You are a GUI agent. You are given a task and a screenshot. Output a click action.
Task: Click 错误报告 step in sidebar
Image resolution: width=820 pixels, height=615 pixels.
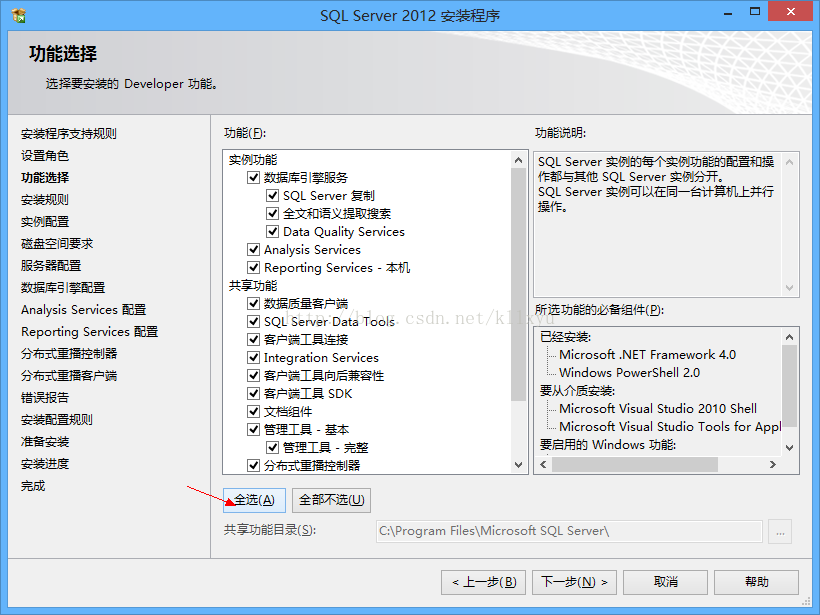(45, 397)
